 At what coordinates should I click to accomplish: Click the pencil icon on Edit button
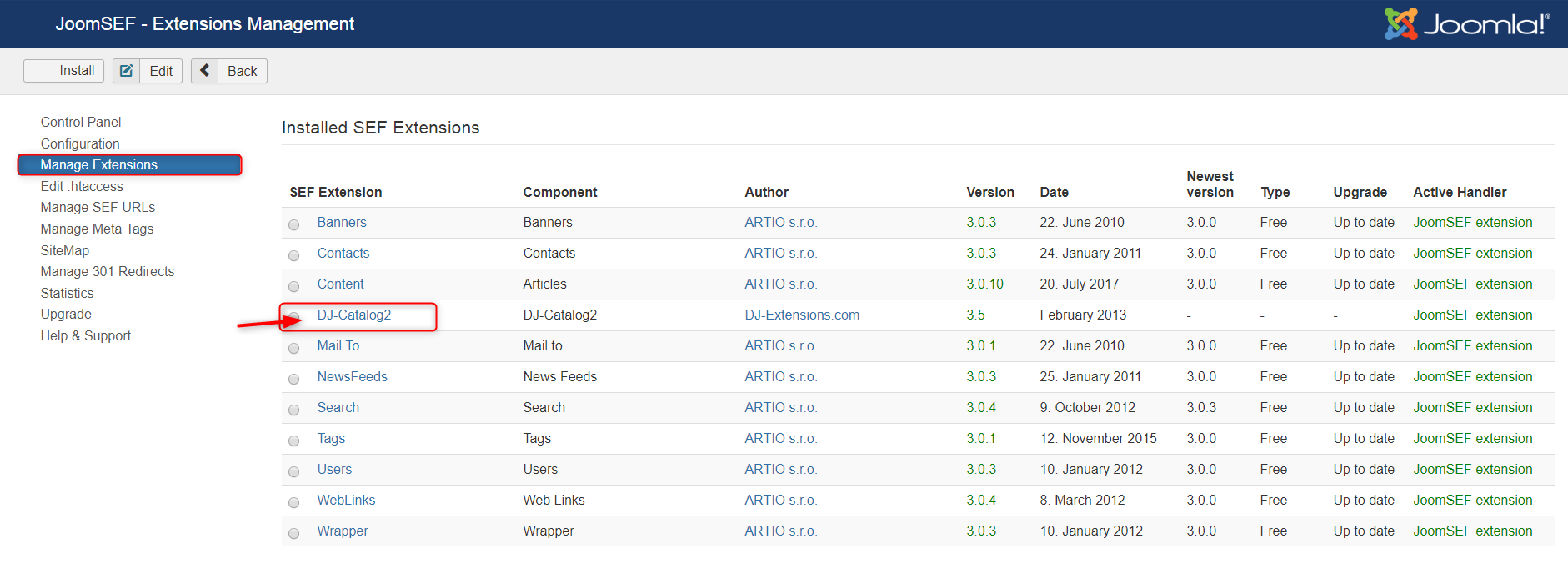tap(127, 71)
